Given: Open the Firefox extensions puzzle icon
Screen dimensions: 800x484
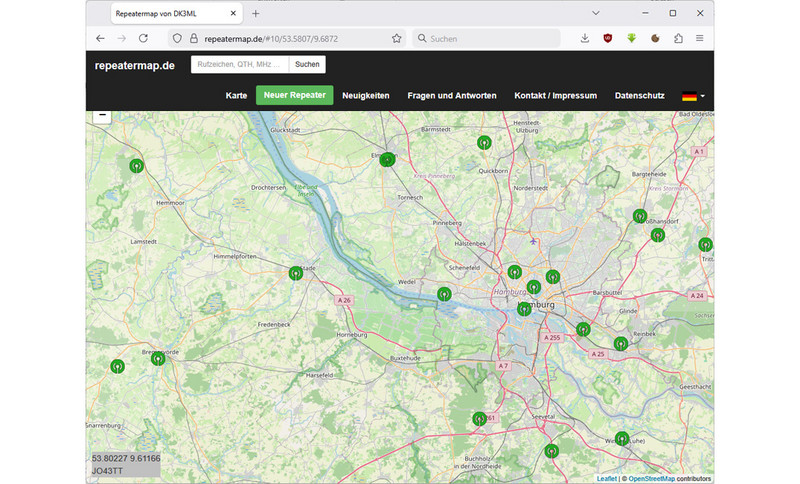Looking at the screenshot, I should pos(678,38).
